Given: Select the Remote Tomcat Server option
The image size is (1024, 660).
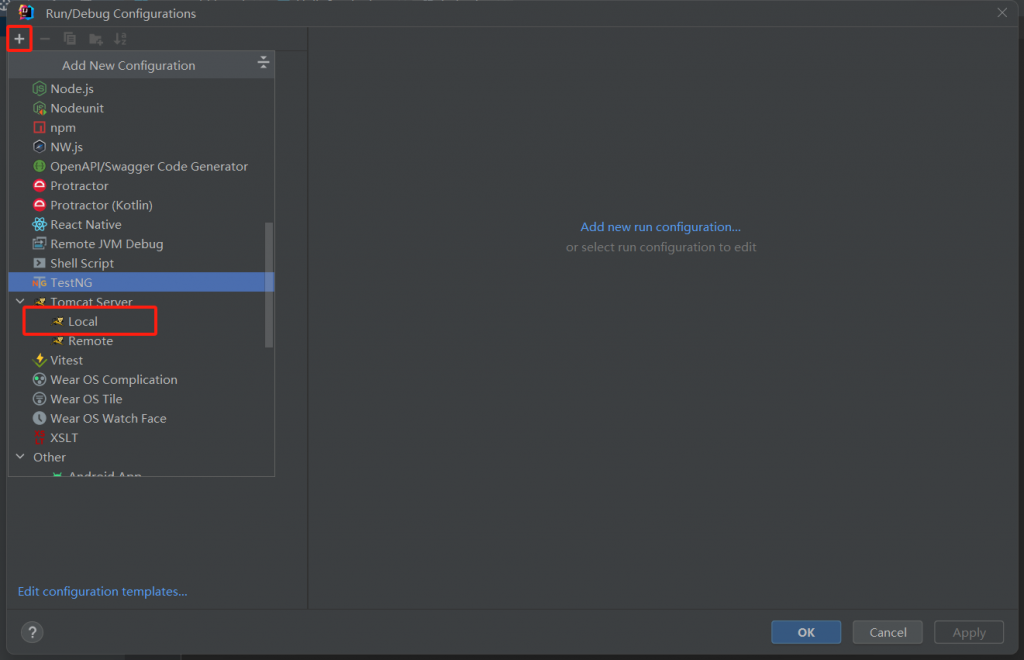Looking at the screenshot, I should (x=90, y=341).
